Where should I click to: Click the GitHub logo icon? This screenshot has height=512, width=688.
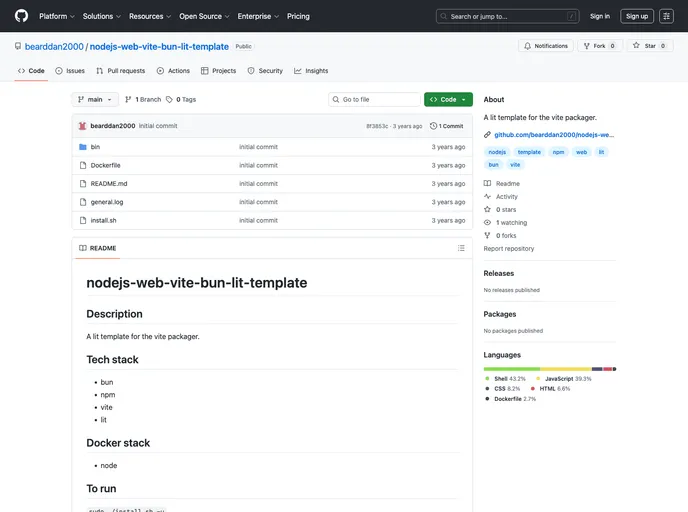(22, 16)
